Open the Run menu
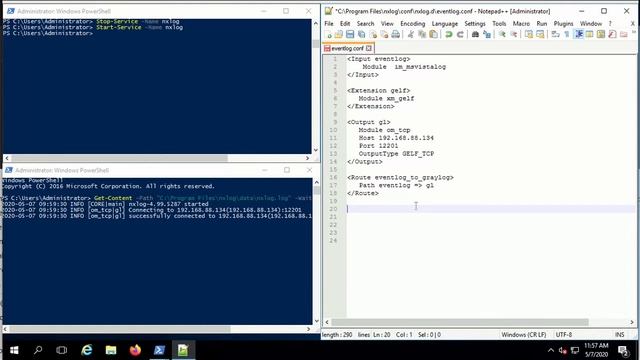Viewport: 640px width, 360px height. tap(542, 24)
